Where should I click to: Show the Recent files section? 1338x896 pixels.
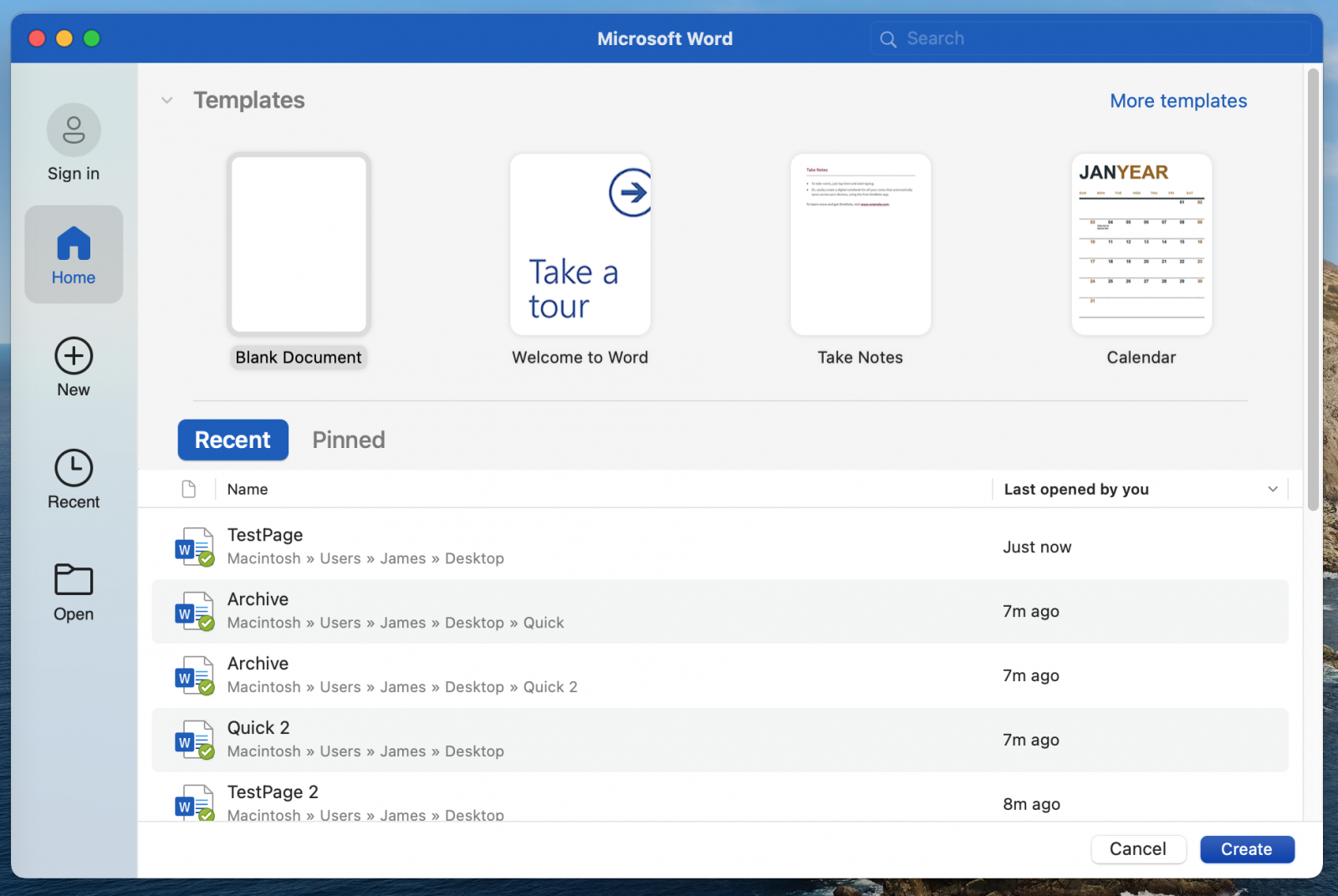coord(74,480)
